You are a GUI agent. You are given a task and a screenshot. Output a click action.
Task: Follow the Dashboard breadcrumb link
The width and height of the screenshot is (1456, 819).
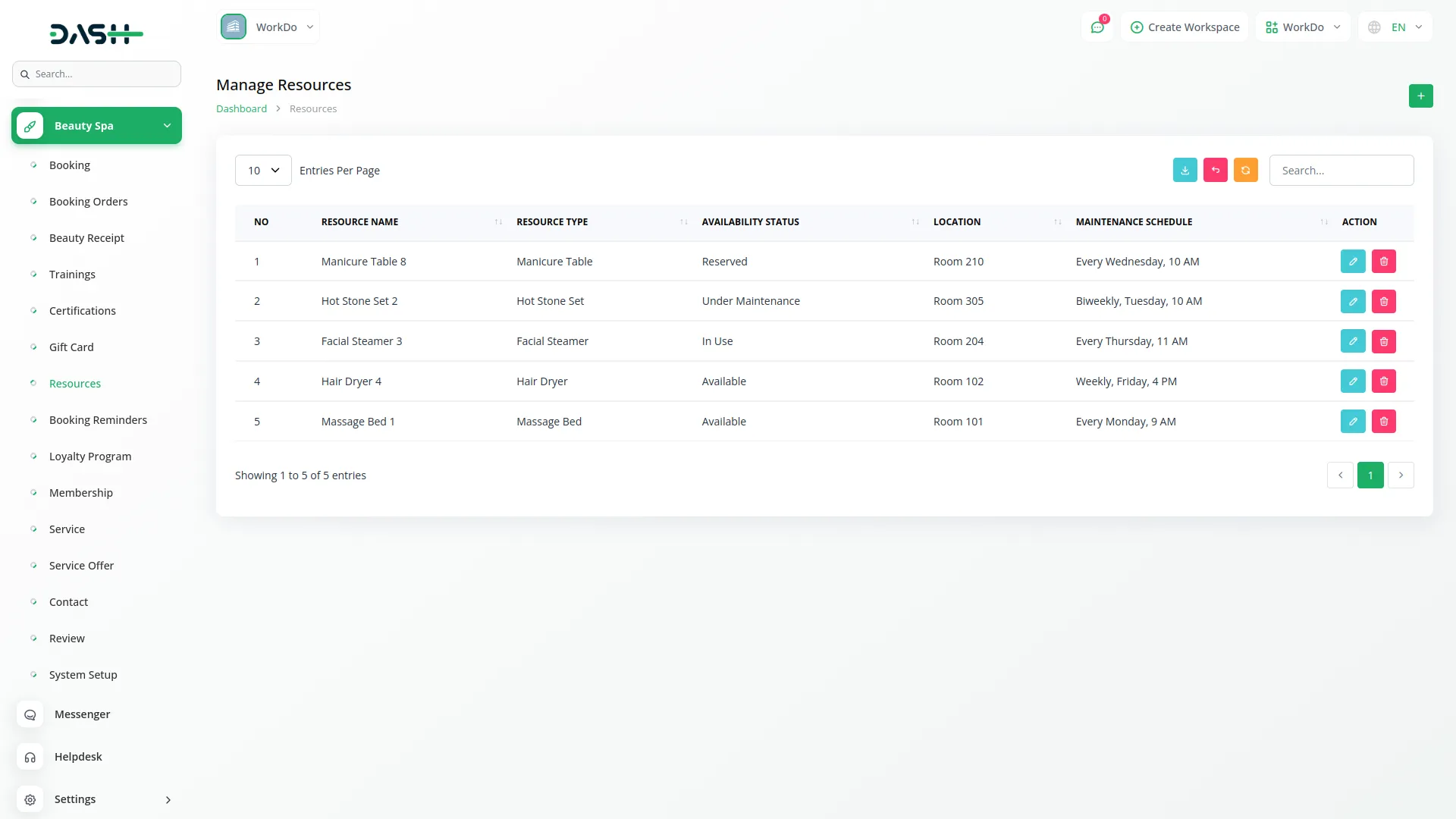tap(241, 108)
